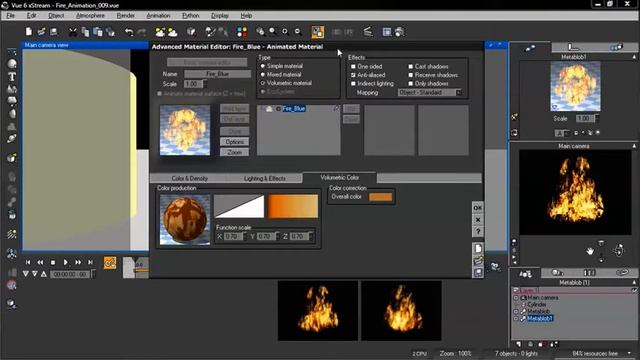This screenshot has height=360, width=640.
Task: Open the Mapping Object-Standard dropdown
Action: 430,93
